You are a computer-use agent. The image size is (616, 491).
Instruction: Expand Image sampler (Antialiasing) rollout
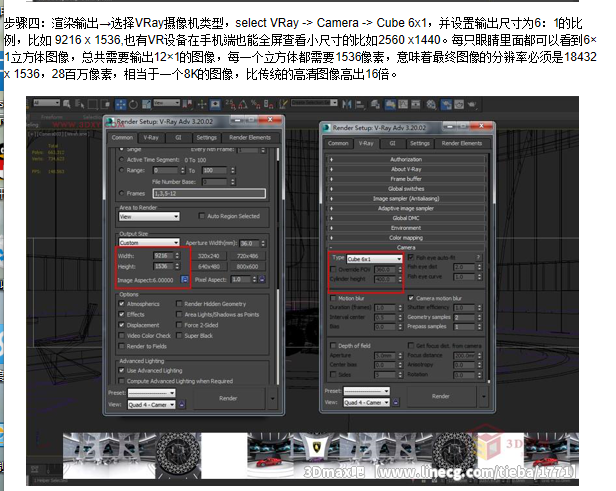point(406,198)
